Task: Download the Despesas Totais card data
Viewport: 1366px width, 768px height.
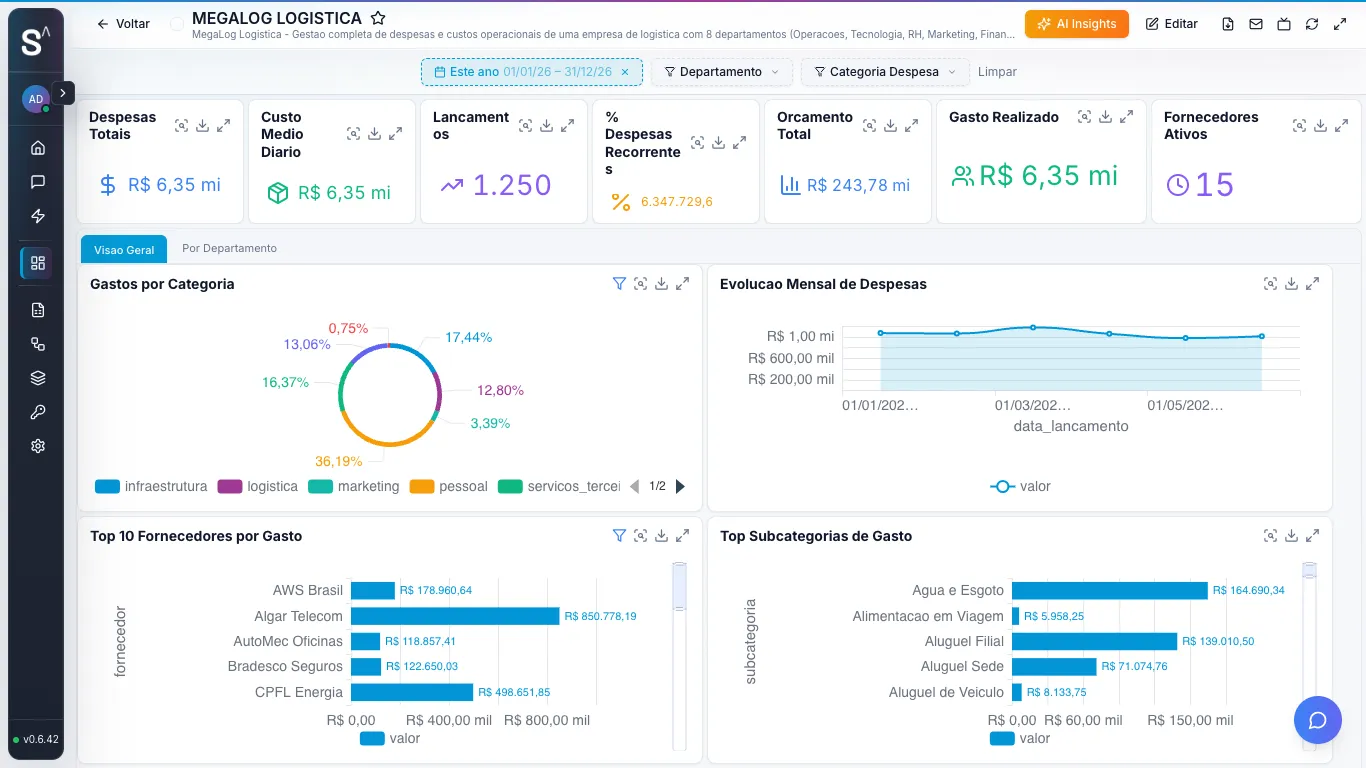Action: point(202,126)
